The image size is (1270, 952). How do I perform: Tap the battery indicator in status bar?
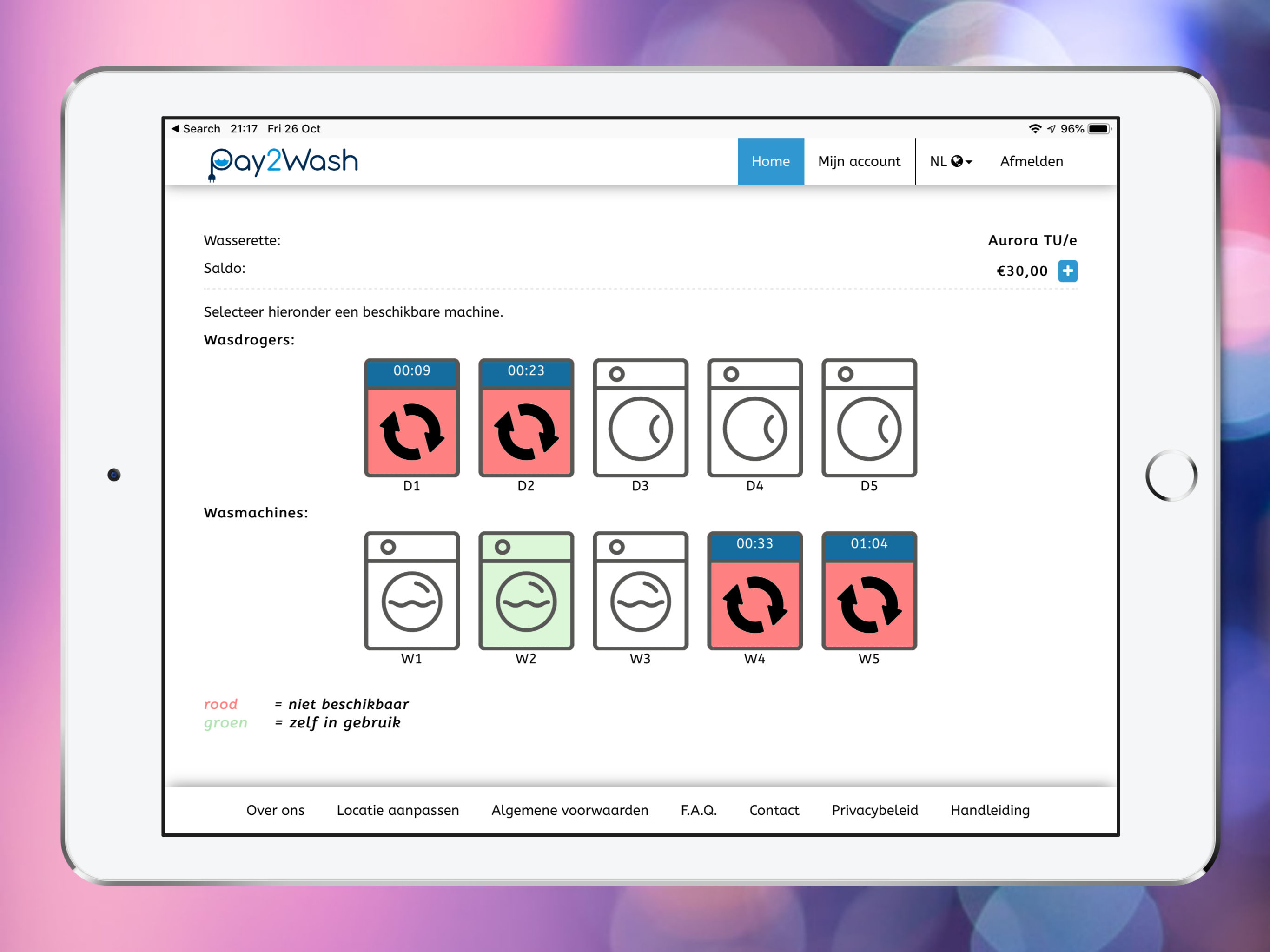[x=1099, y=129]
